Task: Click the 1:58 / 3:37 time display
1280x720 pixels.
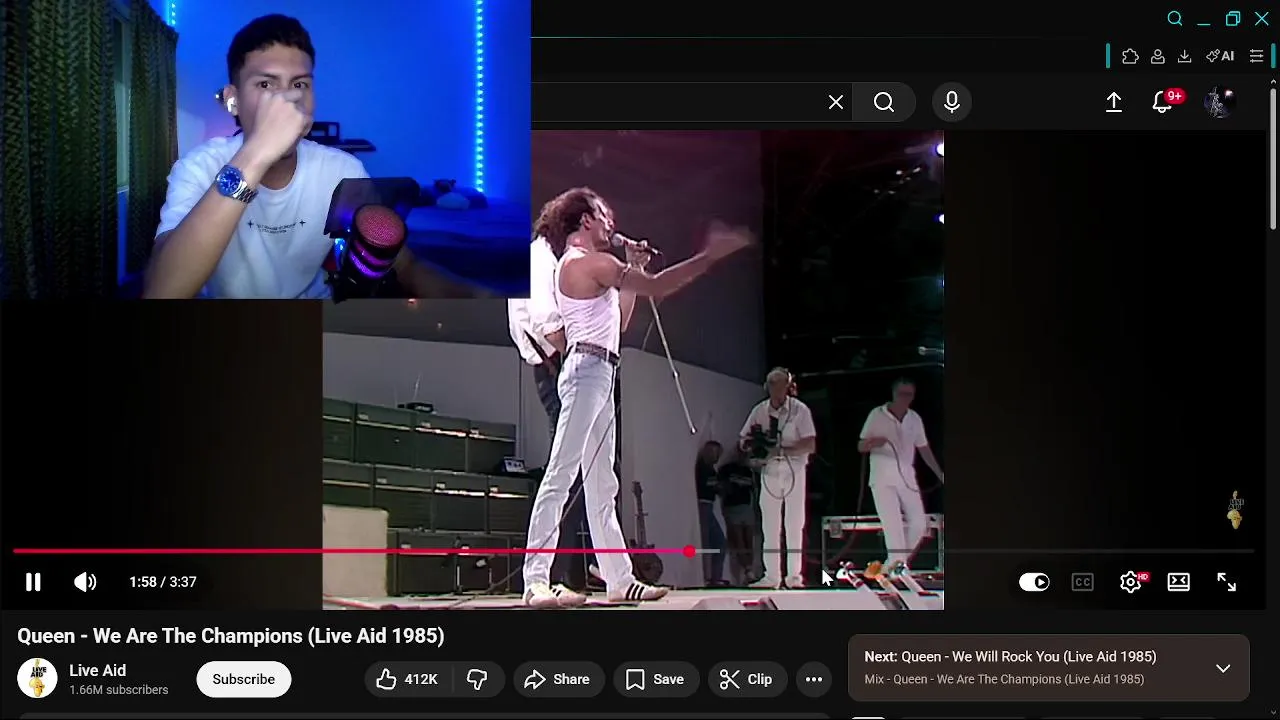Action: (163, 582)
